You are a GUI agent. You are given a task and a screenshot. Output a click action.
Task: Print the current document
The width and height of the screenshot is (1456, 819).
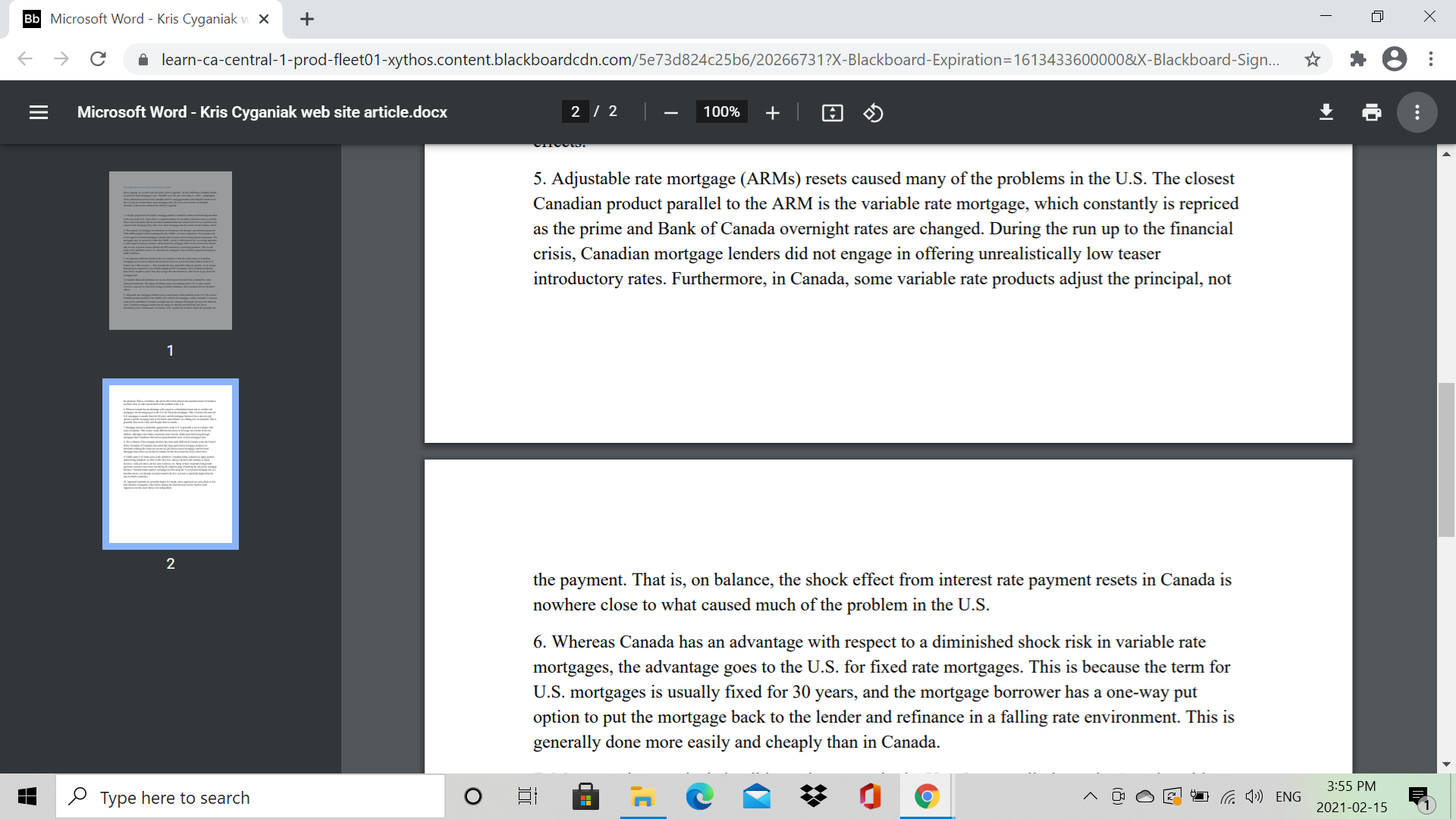click(x=1370, y=112)
